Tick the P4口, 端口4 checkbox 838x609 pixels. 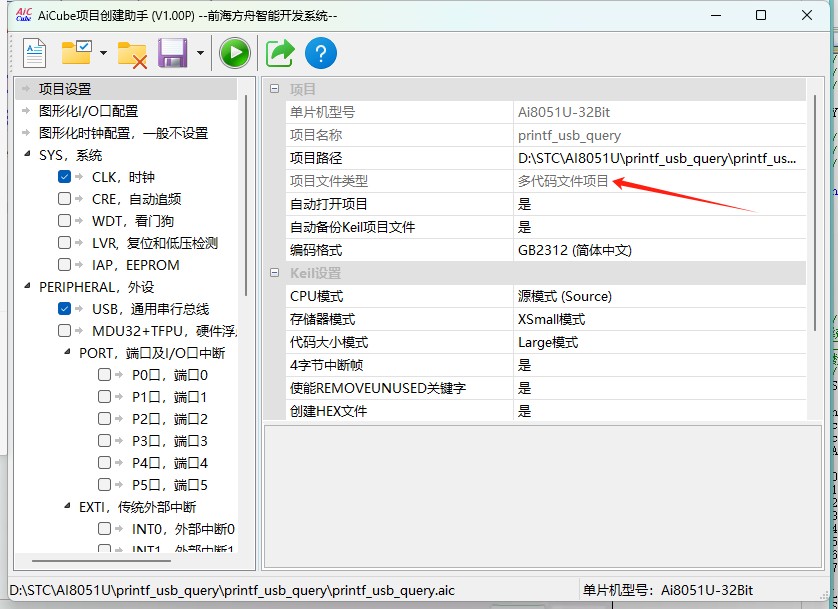pyautogui.click(x=104, y=462)
